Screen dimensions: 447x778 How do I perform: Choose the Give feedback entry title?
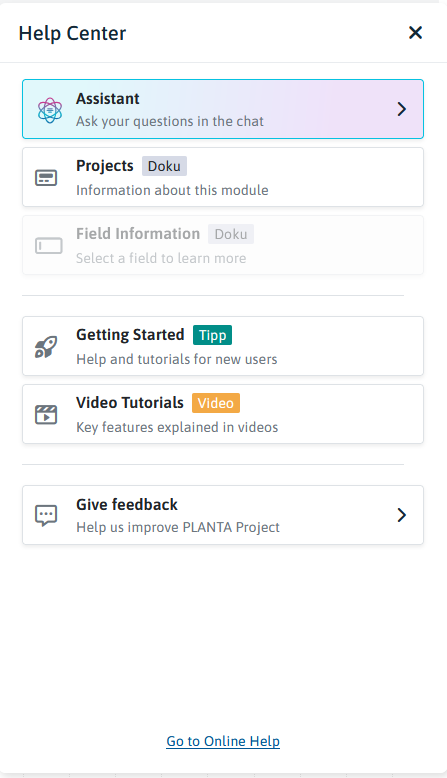(x=127, y=505)
